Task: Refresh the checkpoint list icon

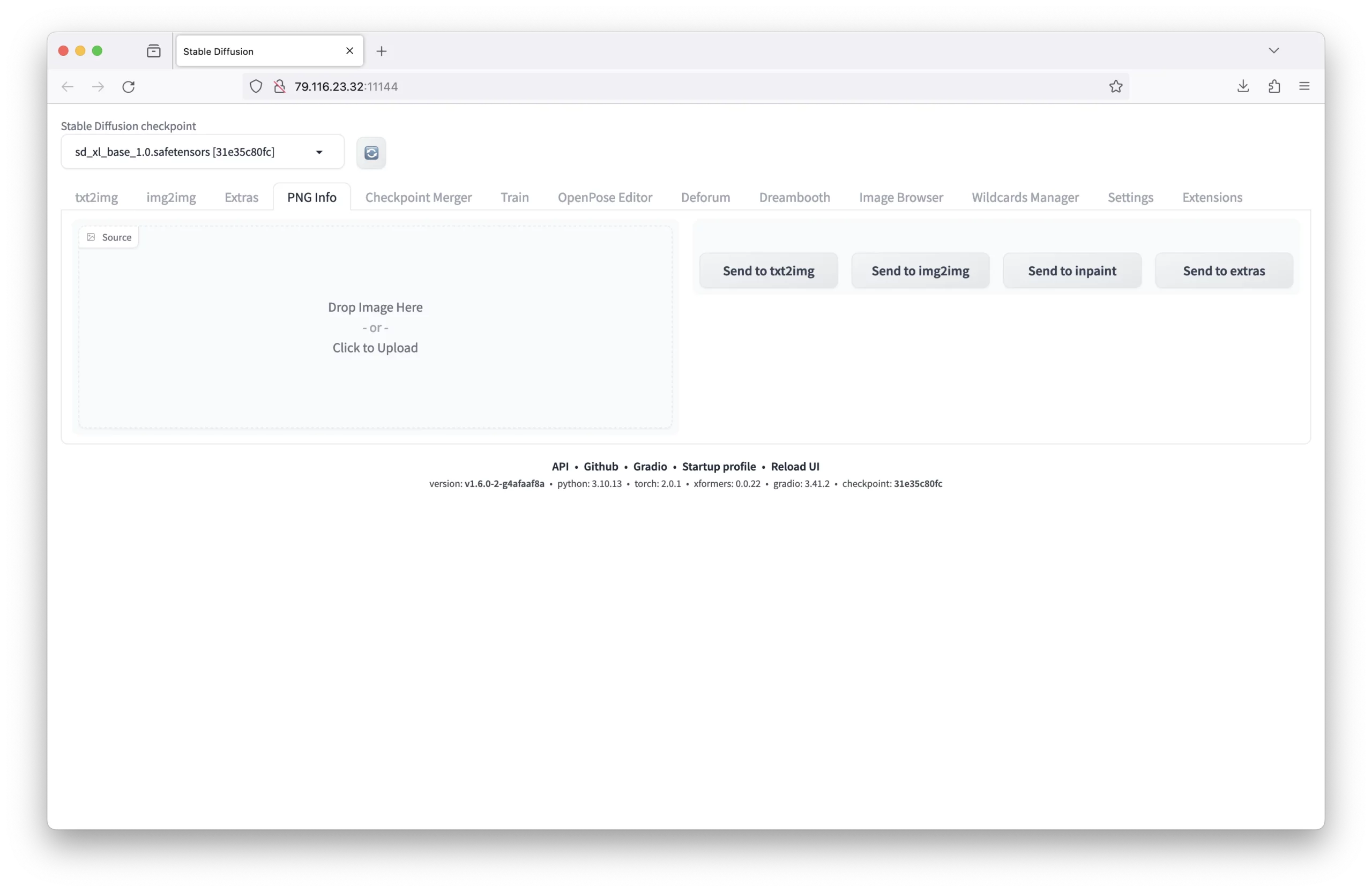Action: (371, 153)
